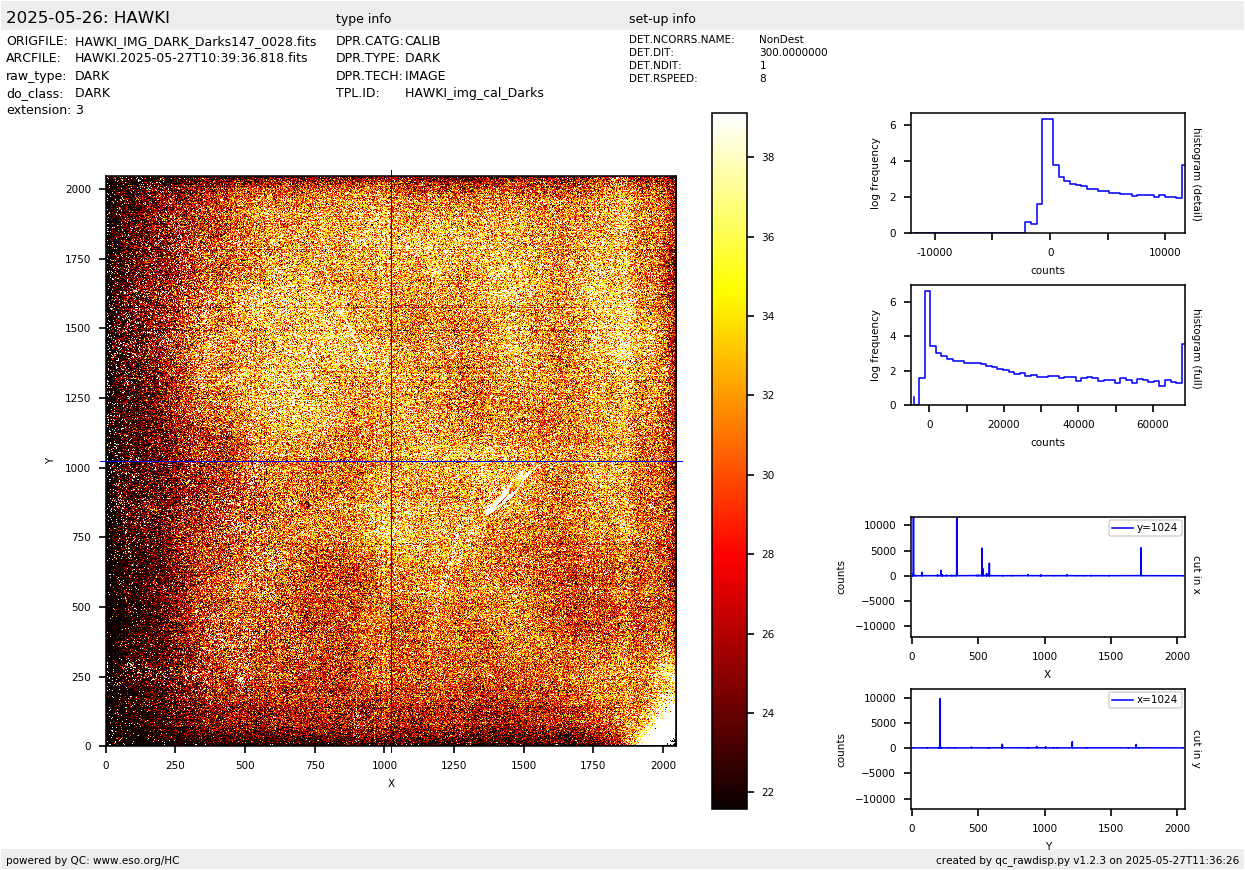Select the cut in y plot

(1047, 748)
